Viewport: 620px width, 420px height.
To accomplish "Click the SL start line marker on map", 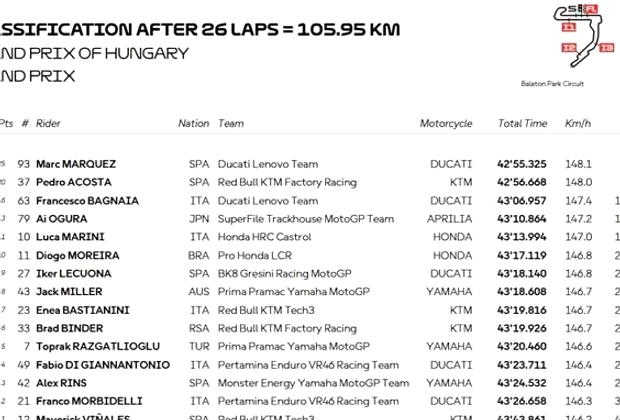I will 575,9.
